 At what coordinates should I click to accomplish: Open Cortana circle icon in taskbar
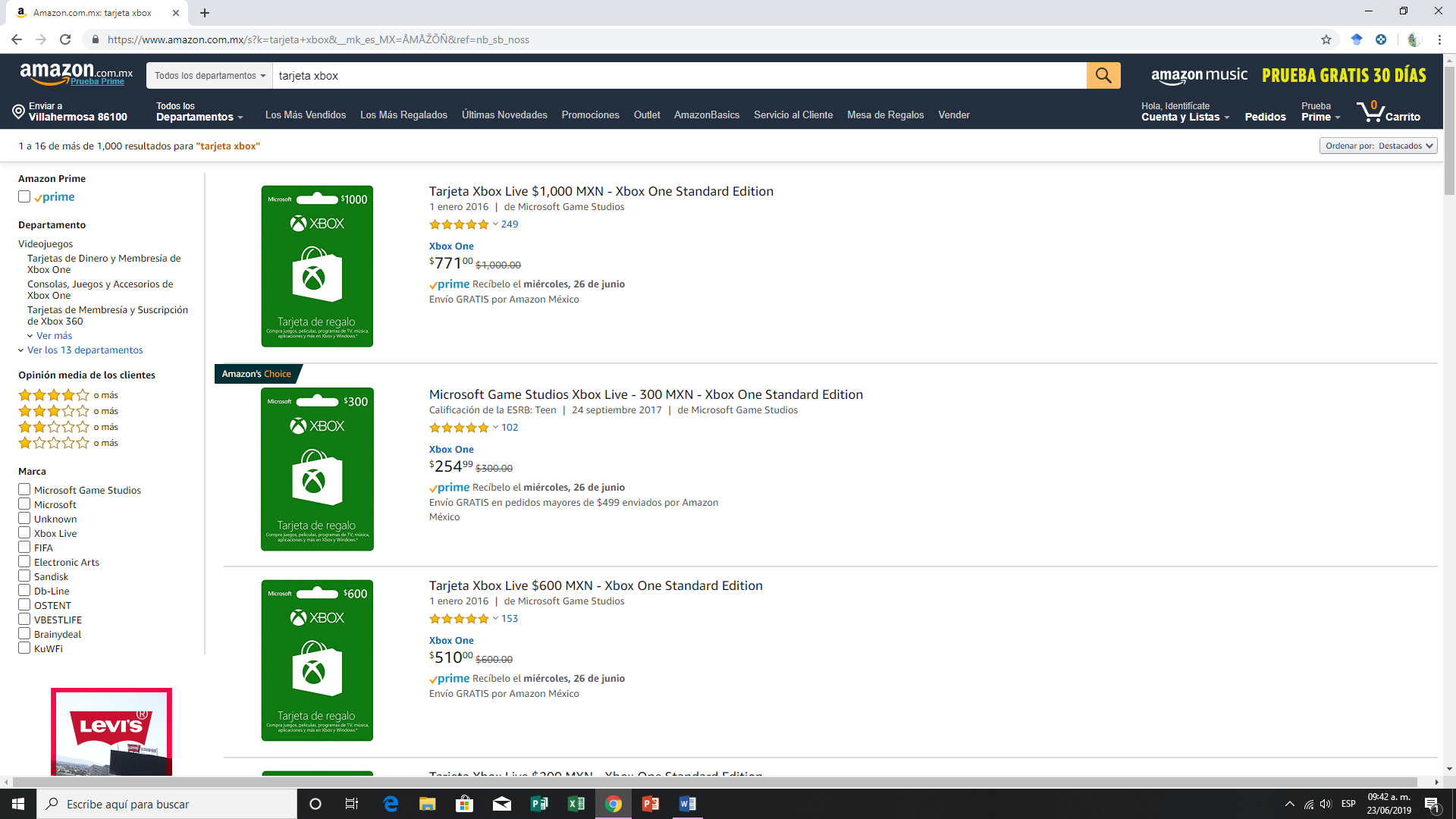315,804
